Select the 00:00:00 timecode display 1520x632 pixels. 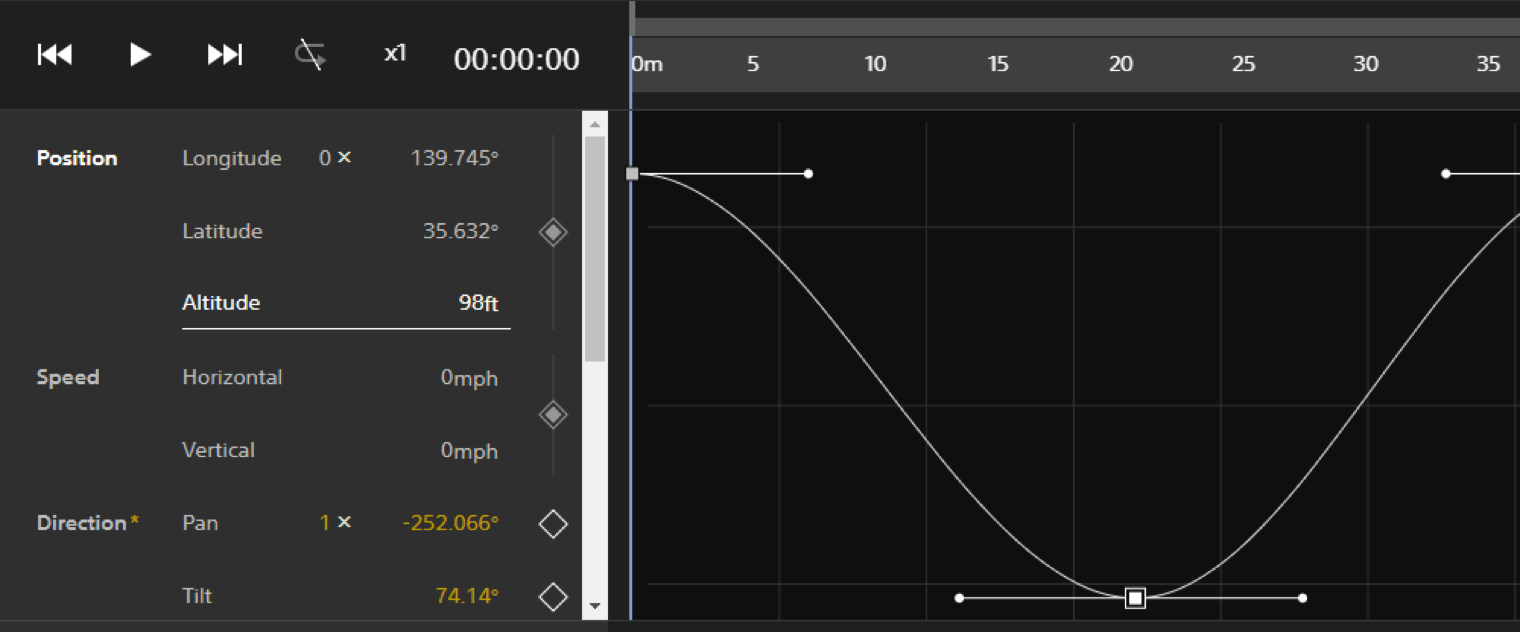point(517,59)
